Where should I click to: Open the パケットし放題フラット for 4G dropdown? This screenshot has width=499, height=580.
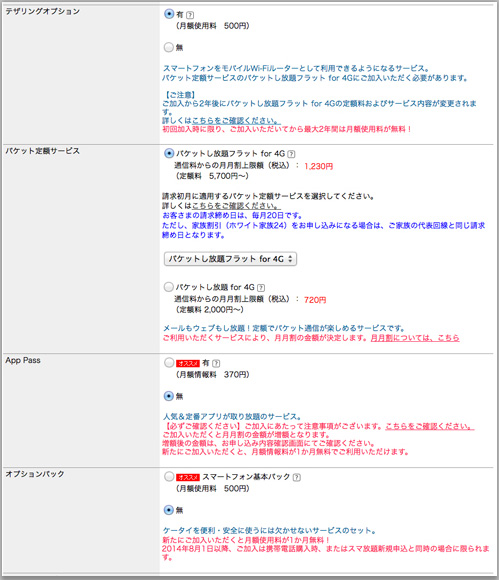(x=230, y=259)
